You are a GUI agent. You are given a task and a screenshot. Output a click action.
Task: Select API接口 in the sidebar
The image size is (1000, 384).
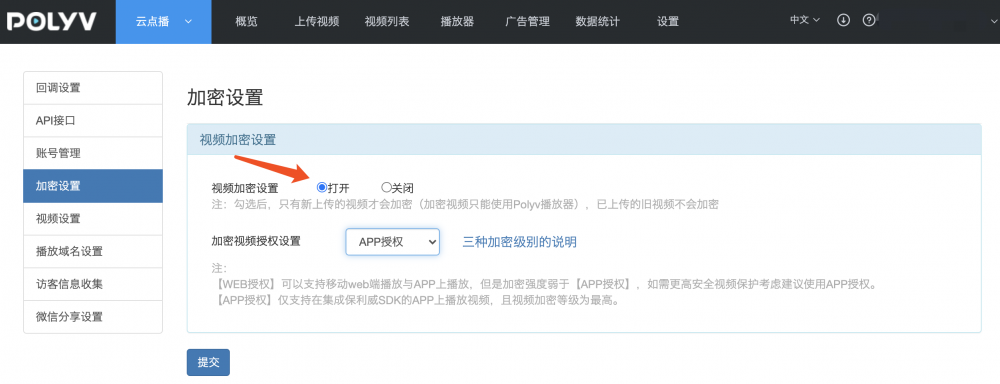coord(93,121)
